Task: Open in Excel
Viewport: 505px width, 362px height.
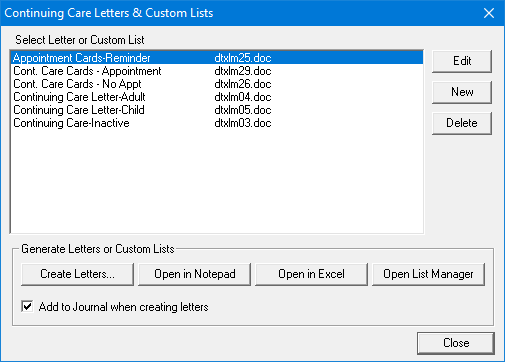Action: point(311,274)
